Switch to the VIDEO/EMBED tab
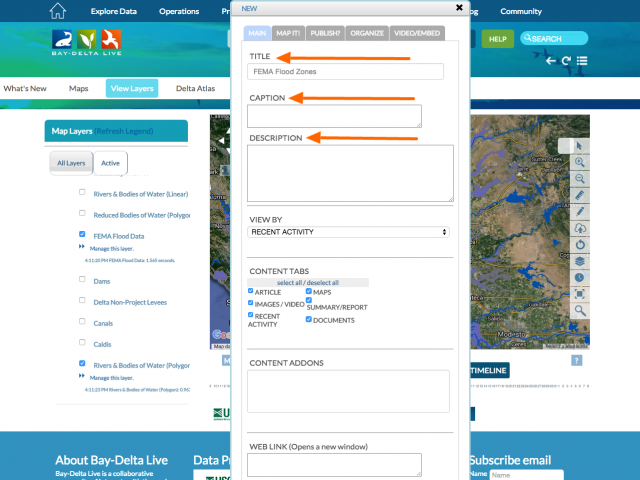 coord(417,33)
